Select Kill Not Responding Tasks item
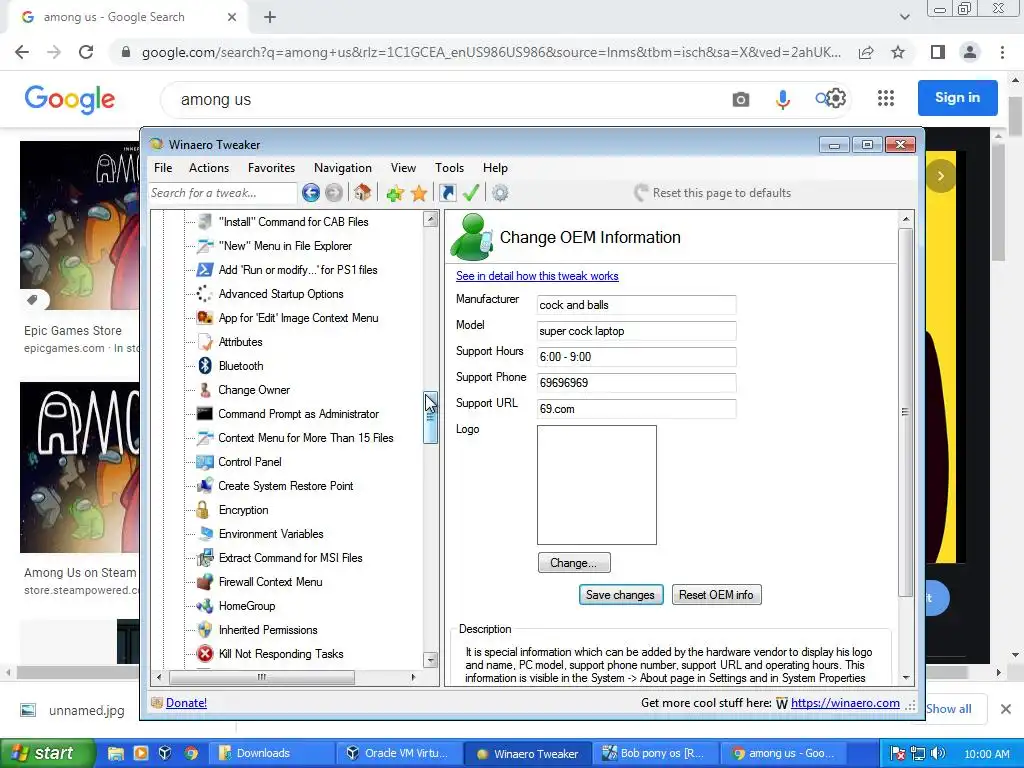The height and width of the screenshot is (768, 1024). pos(281,654)
